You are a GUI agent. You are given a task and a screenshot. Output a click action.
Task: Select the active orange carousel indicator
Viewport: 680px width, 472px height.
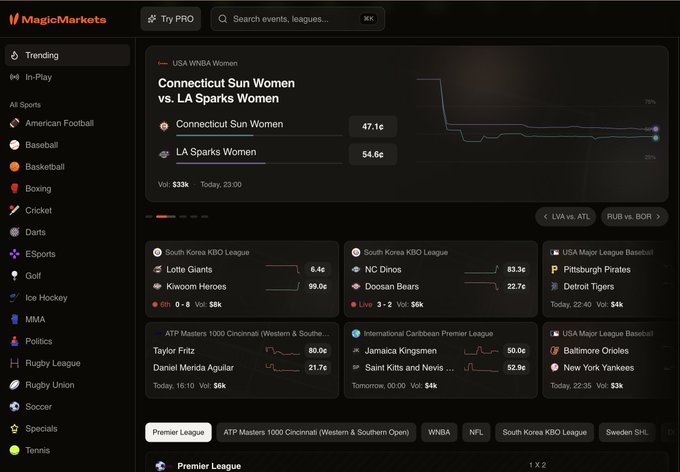[166, 216]
